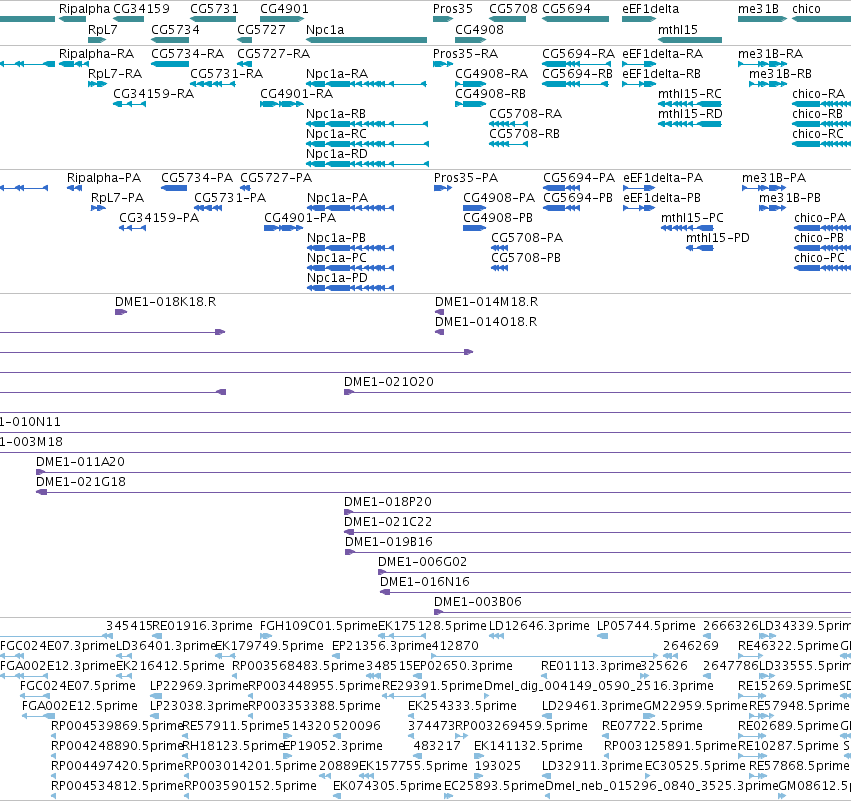The height and width of the screenshot is (801, 851).
Task: Click the LD29461.3prime EST label
Action: 592,707
